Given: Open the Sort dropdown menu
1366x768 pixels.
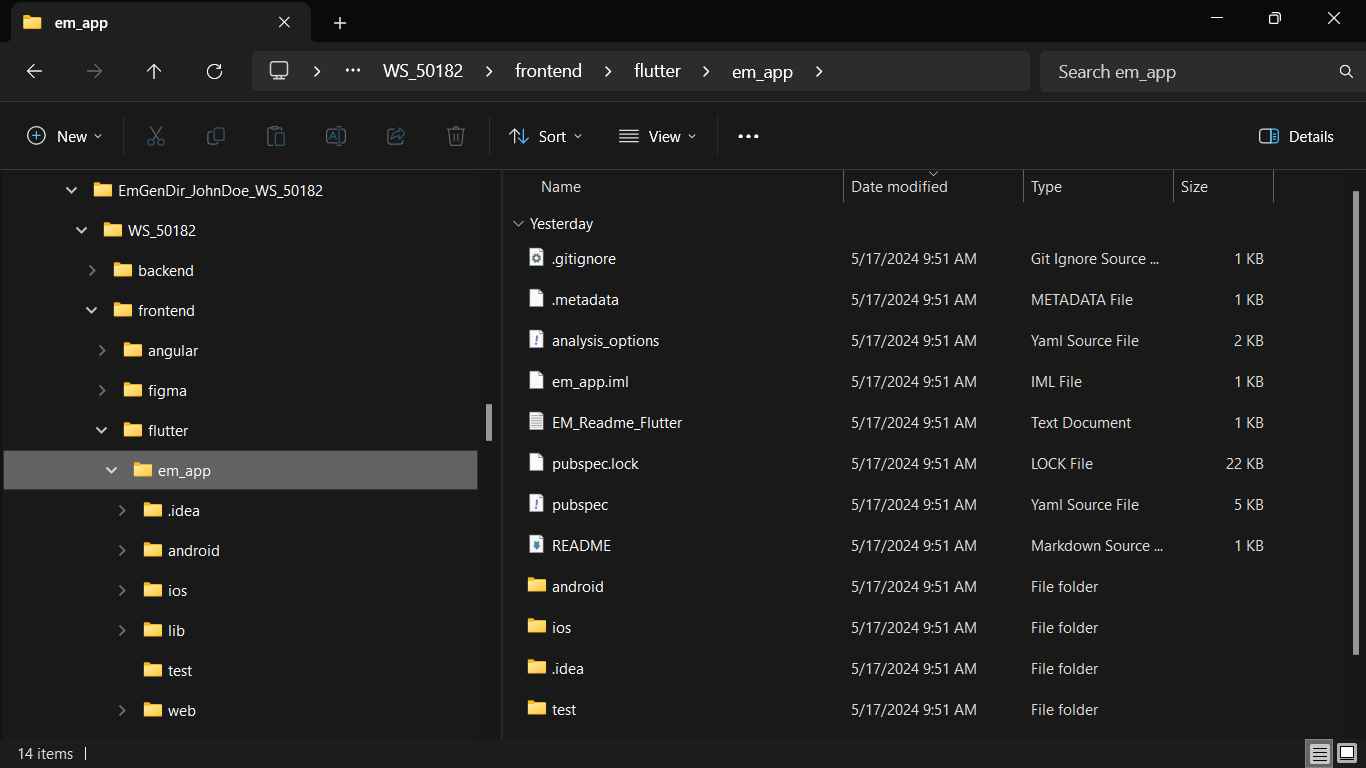Looking at the screenshot, I should coord(545,136).
